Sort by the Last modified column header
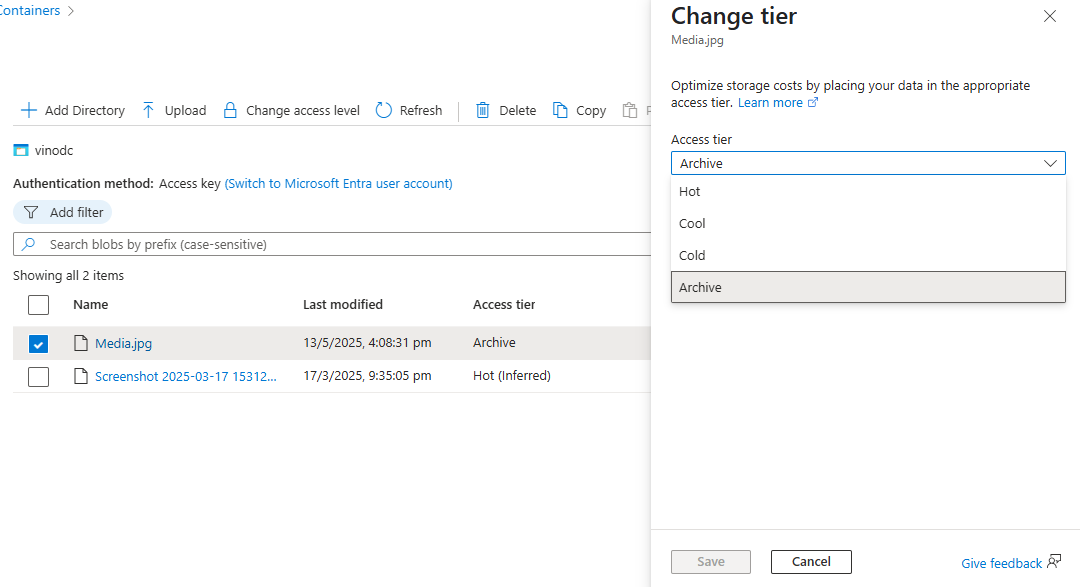The image size is (1080, 587). pos(343,305)
